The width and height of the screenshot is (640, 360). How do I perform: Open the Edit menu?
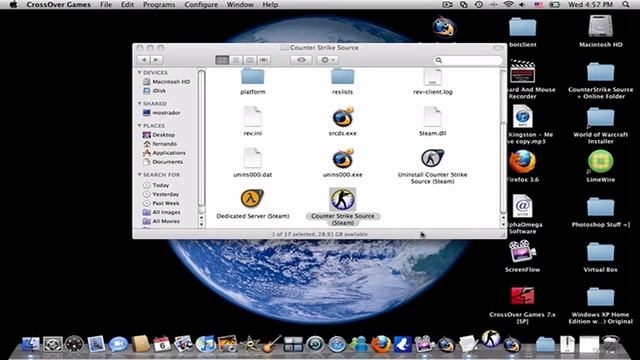click(x=127, y=5)
